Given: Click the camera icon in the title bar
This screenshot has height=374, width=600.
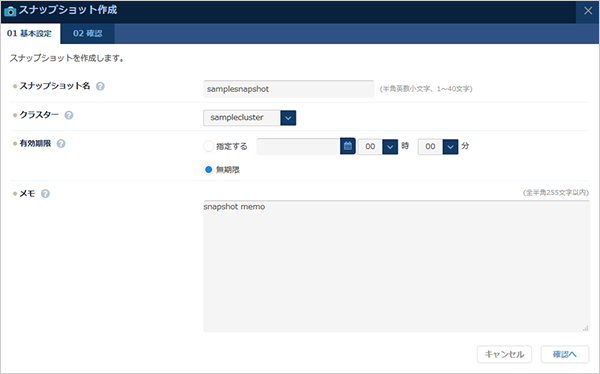Looking at the screenshot, I should (10, 11).
